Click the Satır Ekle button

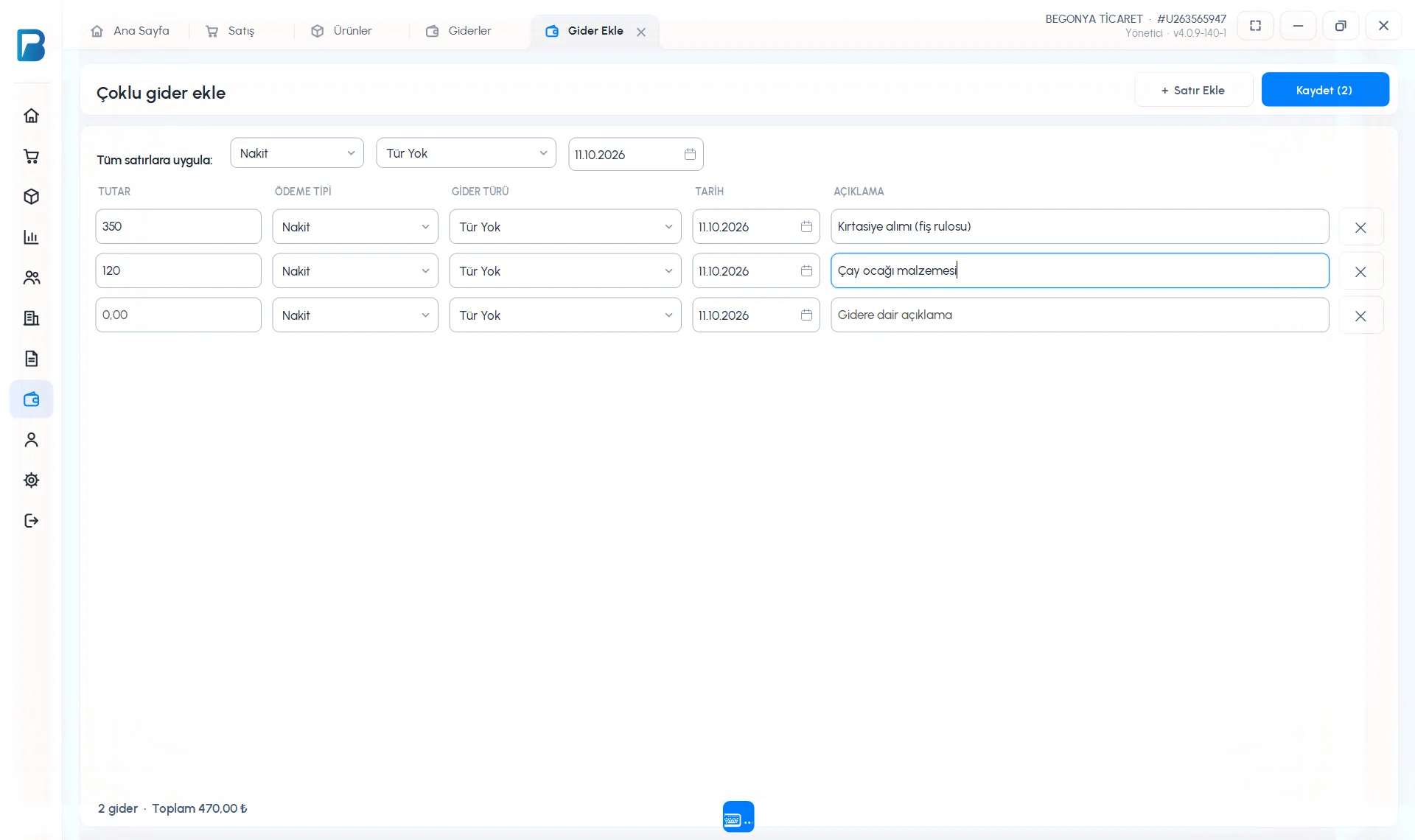(x=1193, y=90)
